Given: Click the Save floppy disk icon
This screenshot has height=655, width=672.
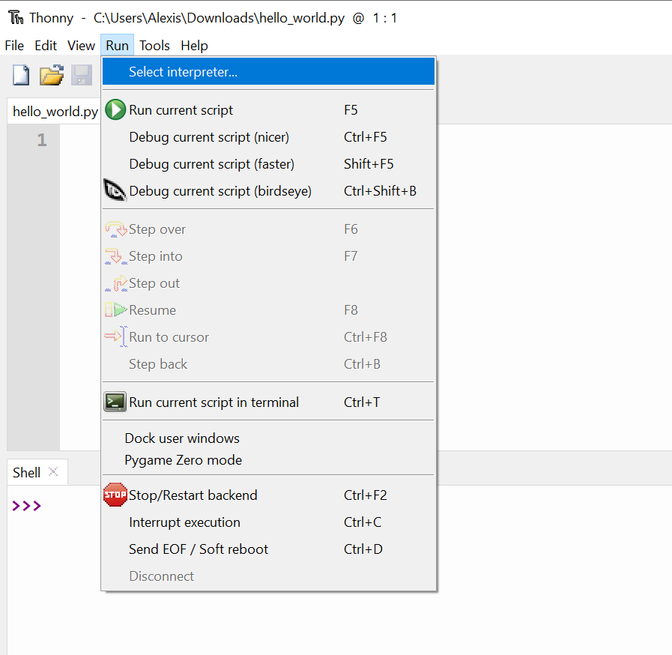Looking at the screenshot, I should 81,75.
